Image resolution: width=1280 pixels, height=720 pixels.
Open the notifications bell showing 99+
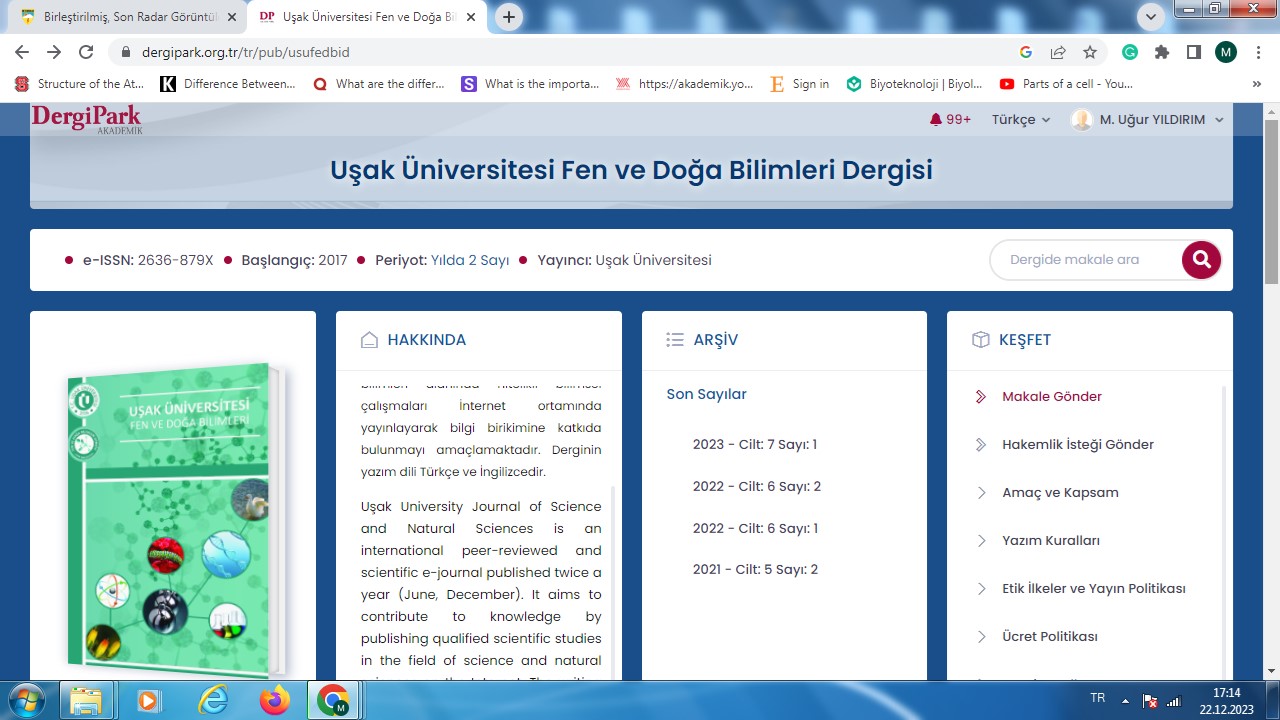click(x=950, y=119)
